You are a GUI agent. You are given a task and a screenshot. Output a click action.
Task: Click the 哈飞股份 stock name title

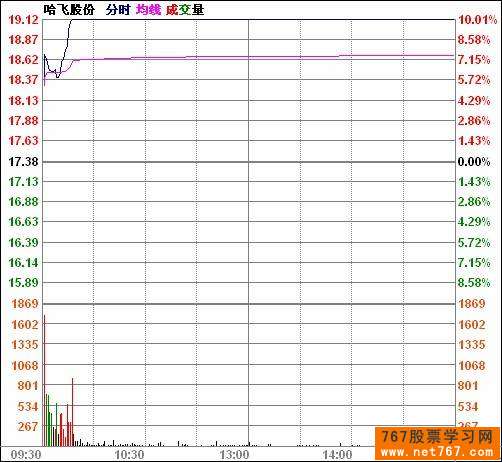click(x=69, y=10)
